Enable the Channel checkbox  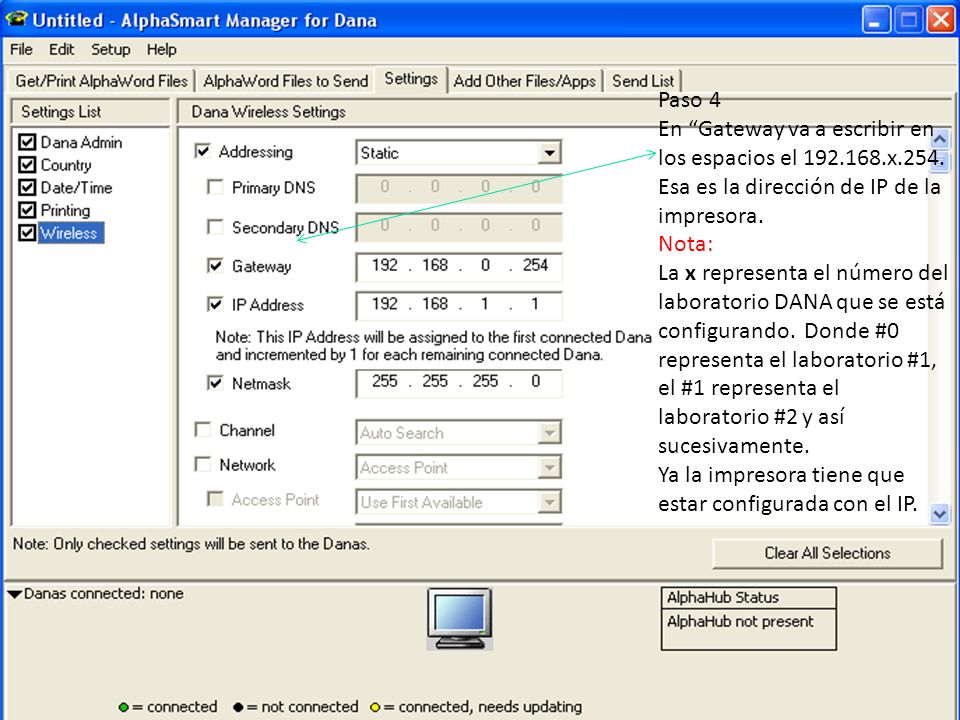click(x=203, y=430)
